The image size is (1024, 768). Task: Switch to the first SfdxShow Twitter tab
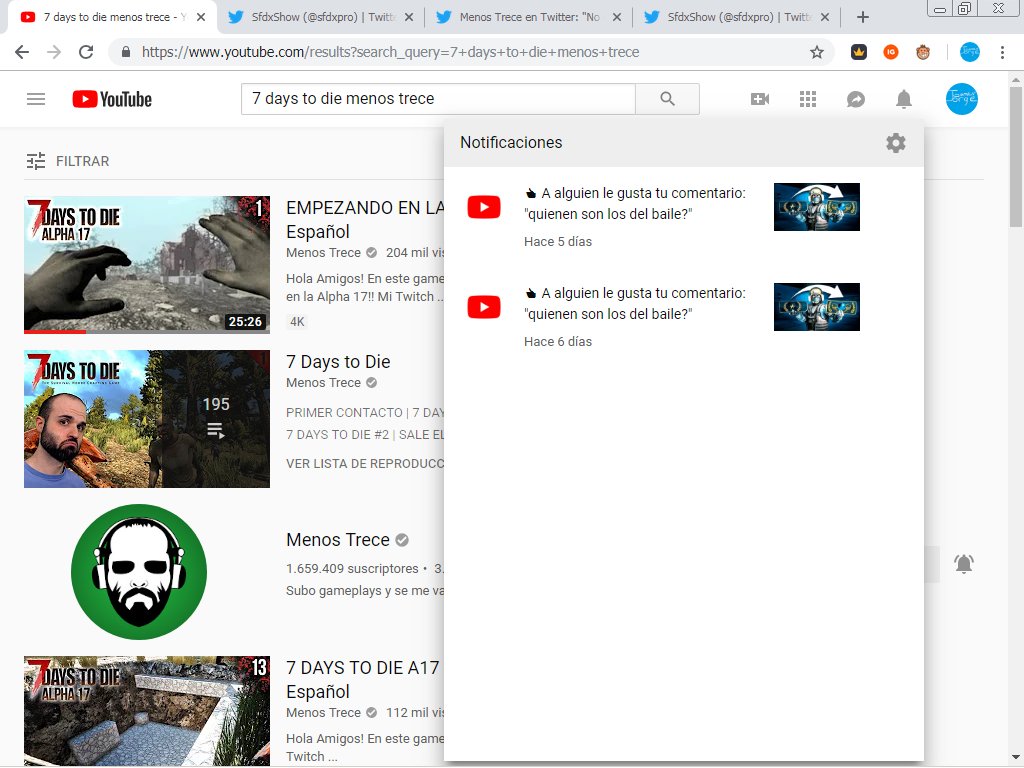tap(320, 17)
